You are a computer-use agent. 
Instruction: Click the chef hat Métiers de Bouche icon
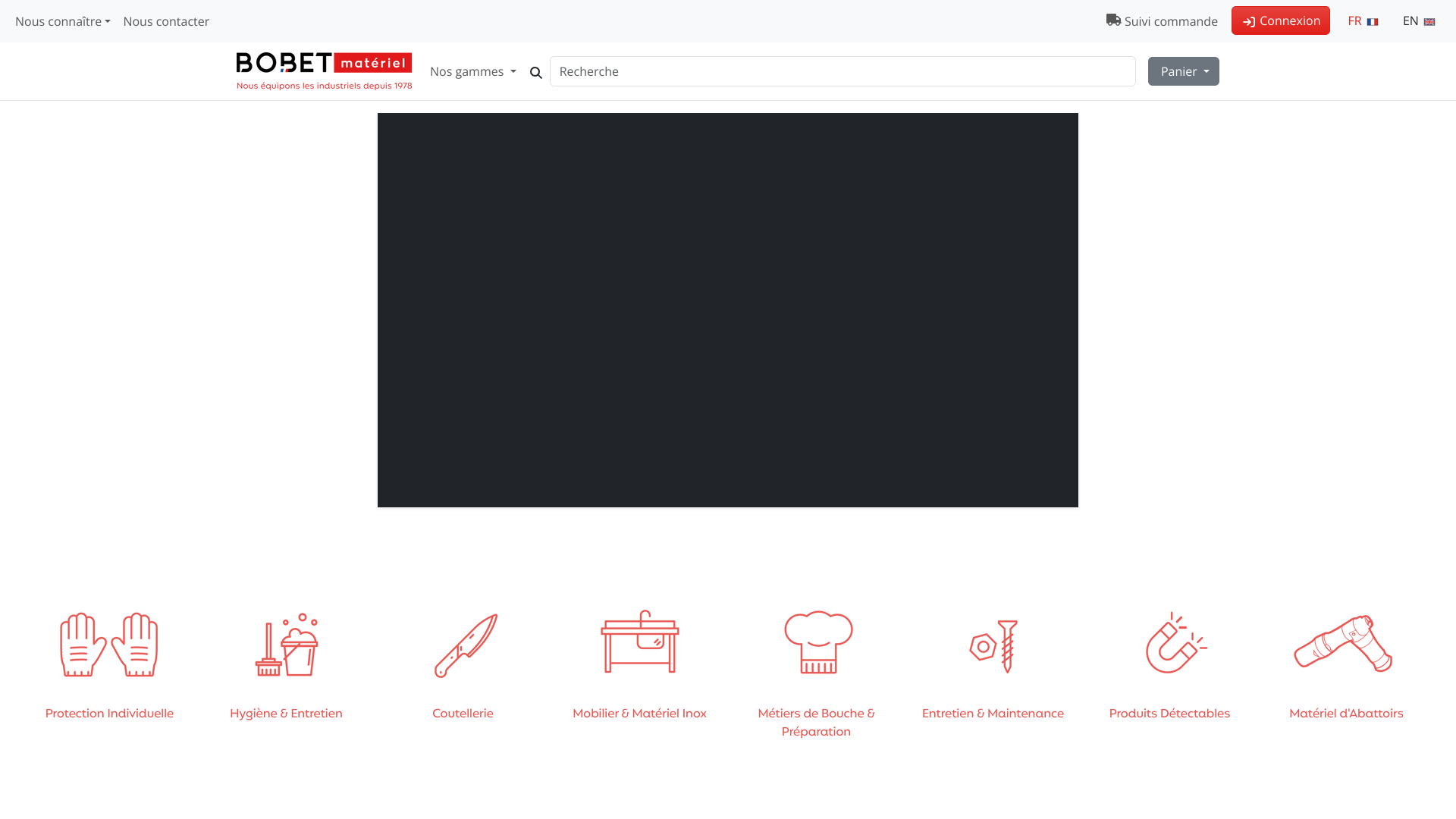tap(818, 642)
